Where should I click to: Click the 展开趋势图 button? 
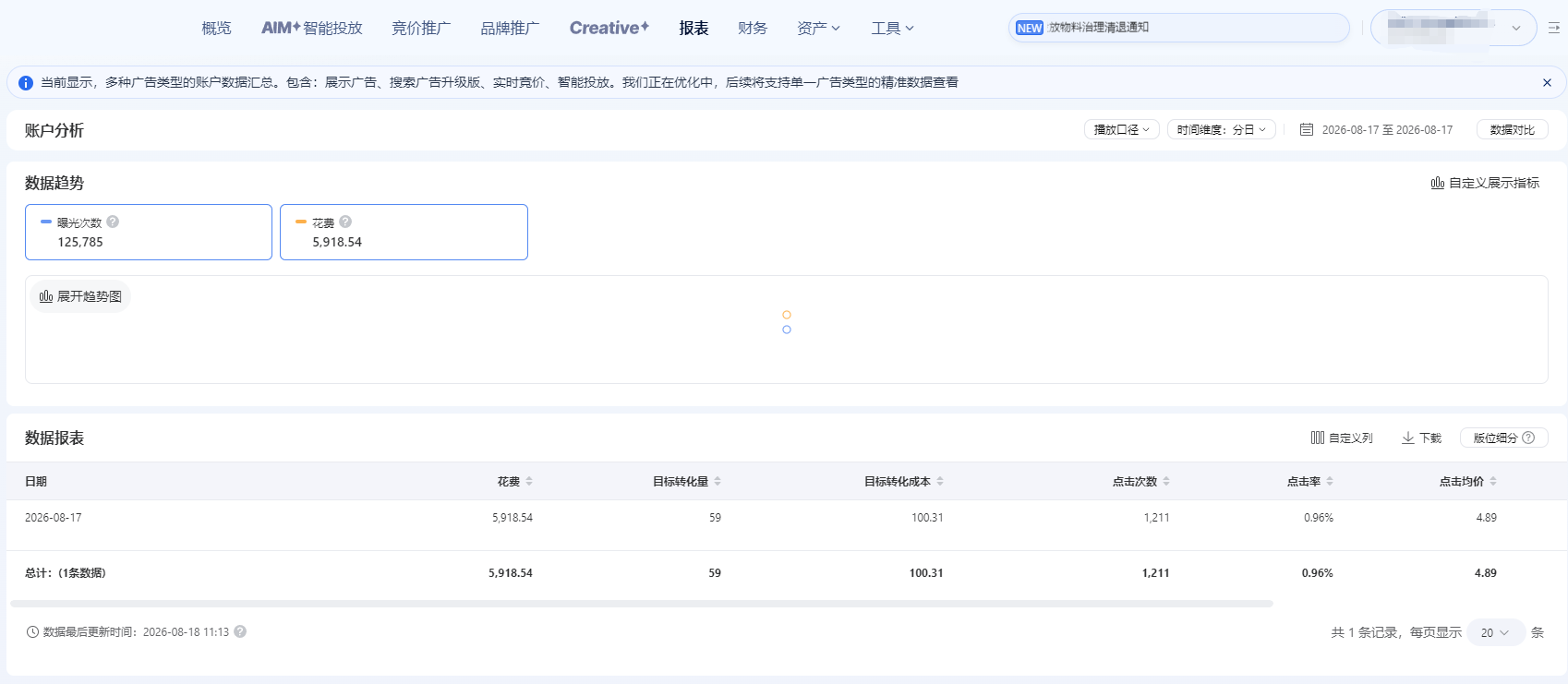click(81, 296)
